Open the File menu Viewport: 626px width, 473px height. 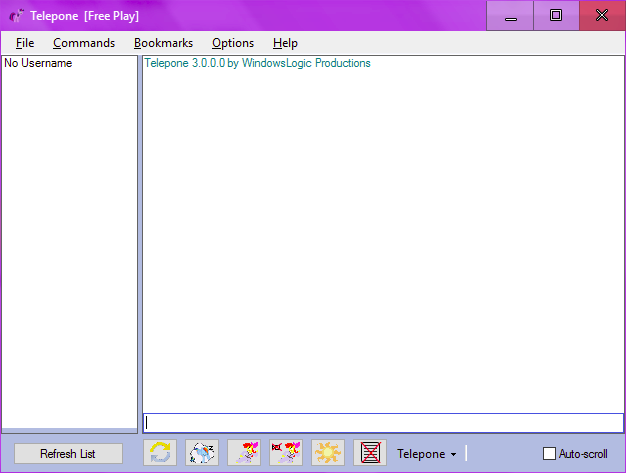(25, 43)
